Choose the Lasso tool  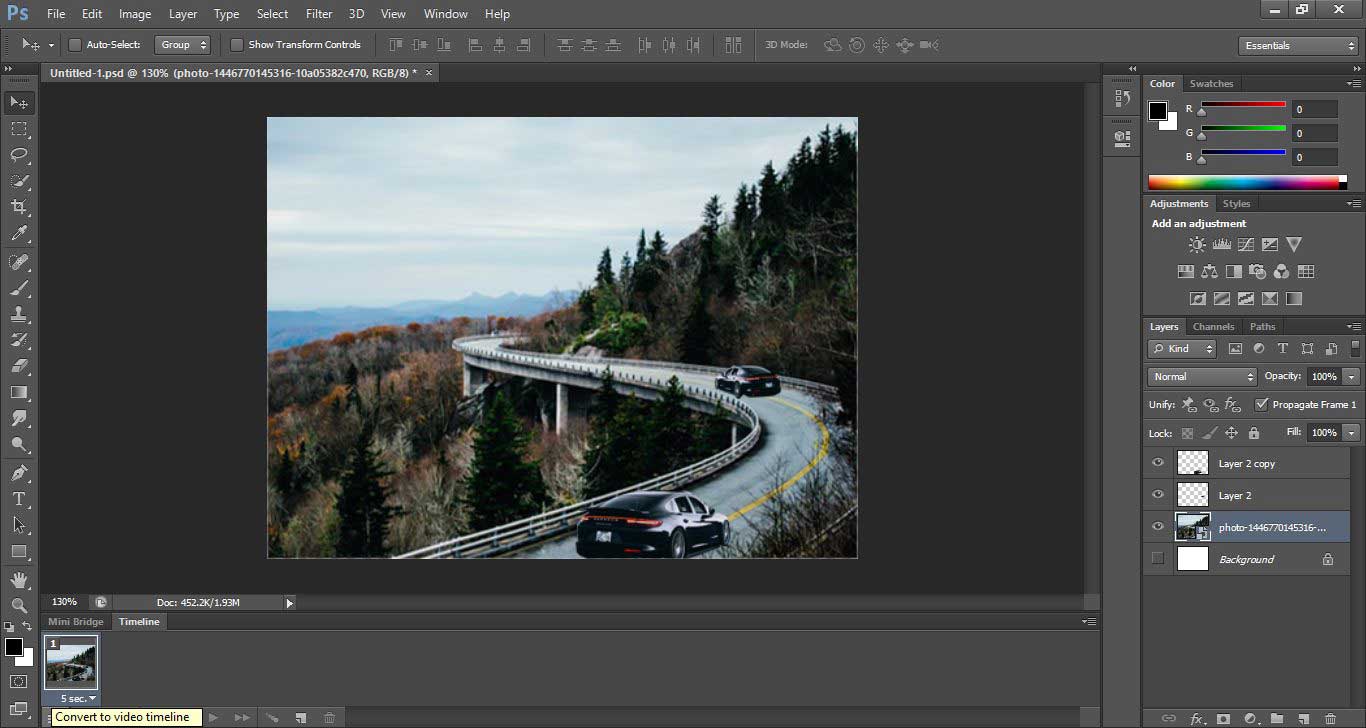(19, 155)
